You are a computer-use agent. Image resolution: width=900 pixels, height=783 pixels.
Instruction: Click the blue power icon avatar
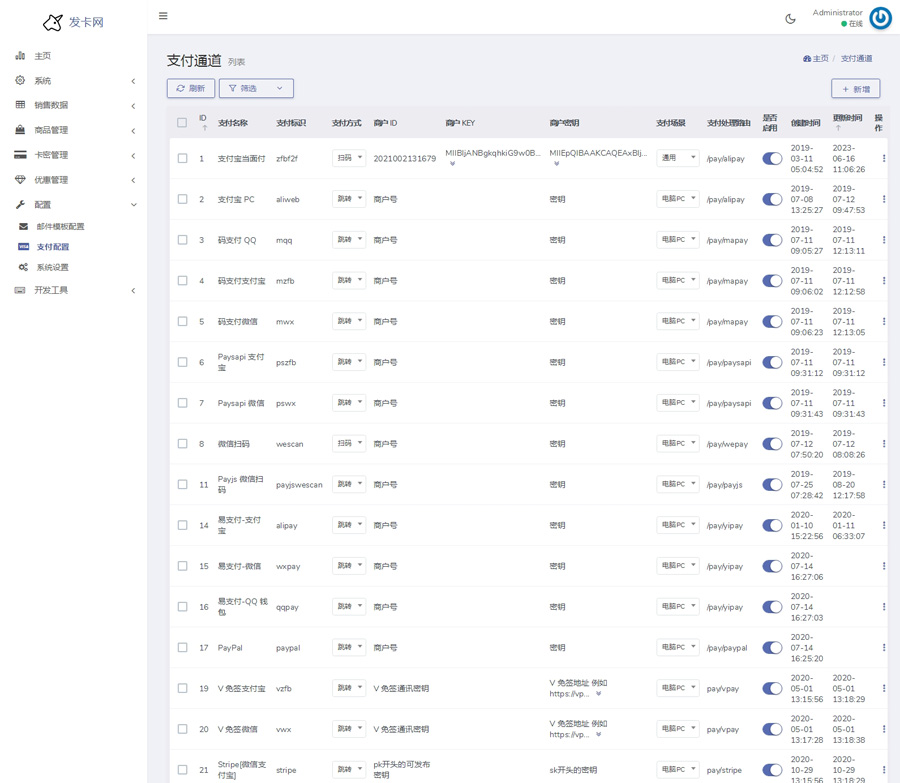pyautogui.click(x=880, y=18)
